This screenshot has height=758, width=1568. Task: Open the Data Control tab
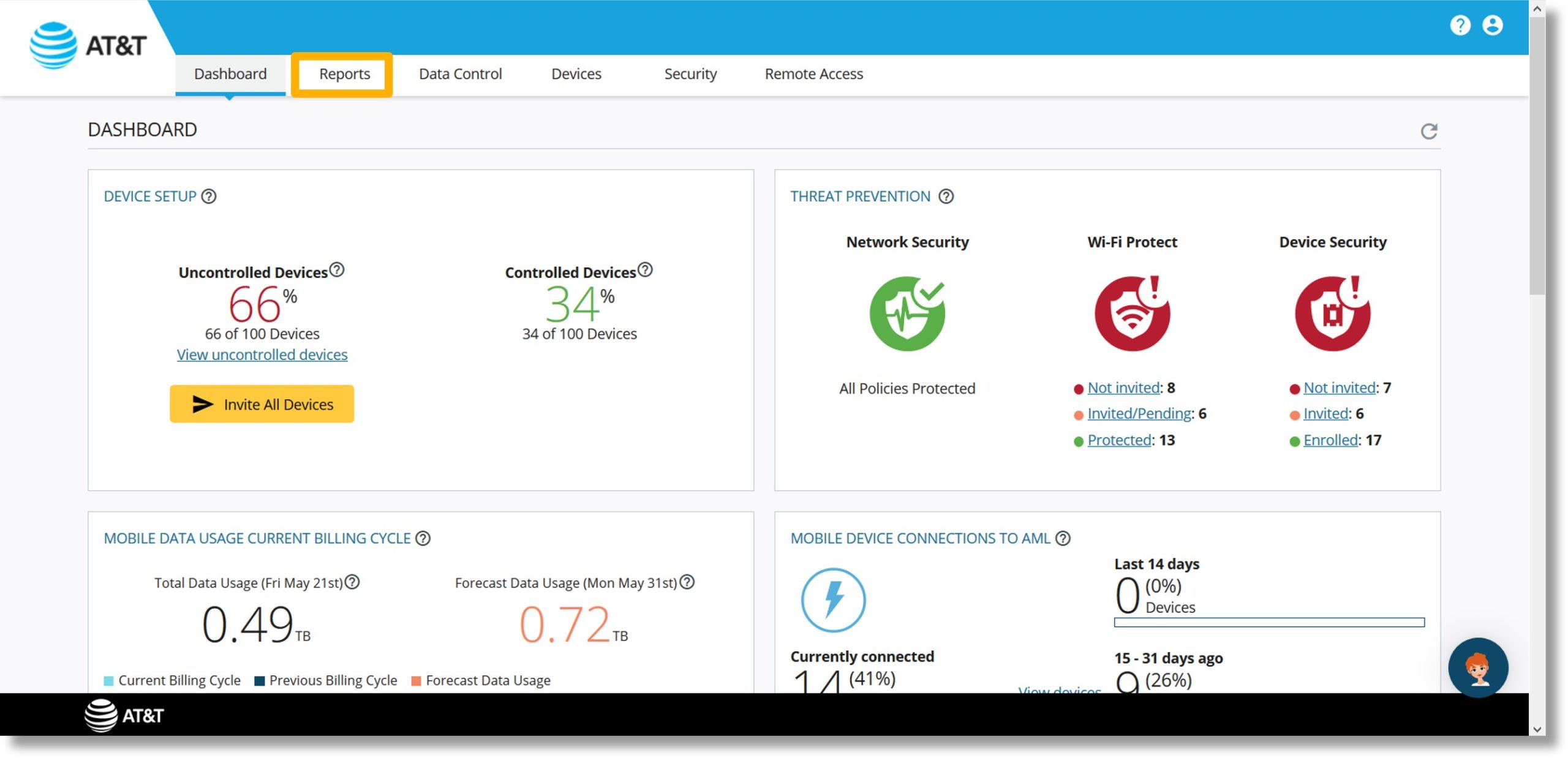click(x=460, y=74)
